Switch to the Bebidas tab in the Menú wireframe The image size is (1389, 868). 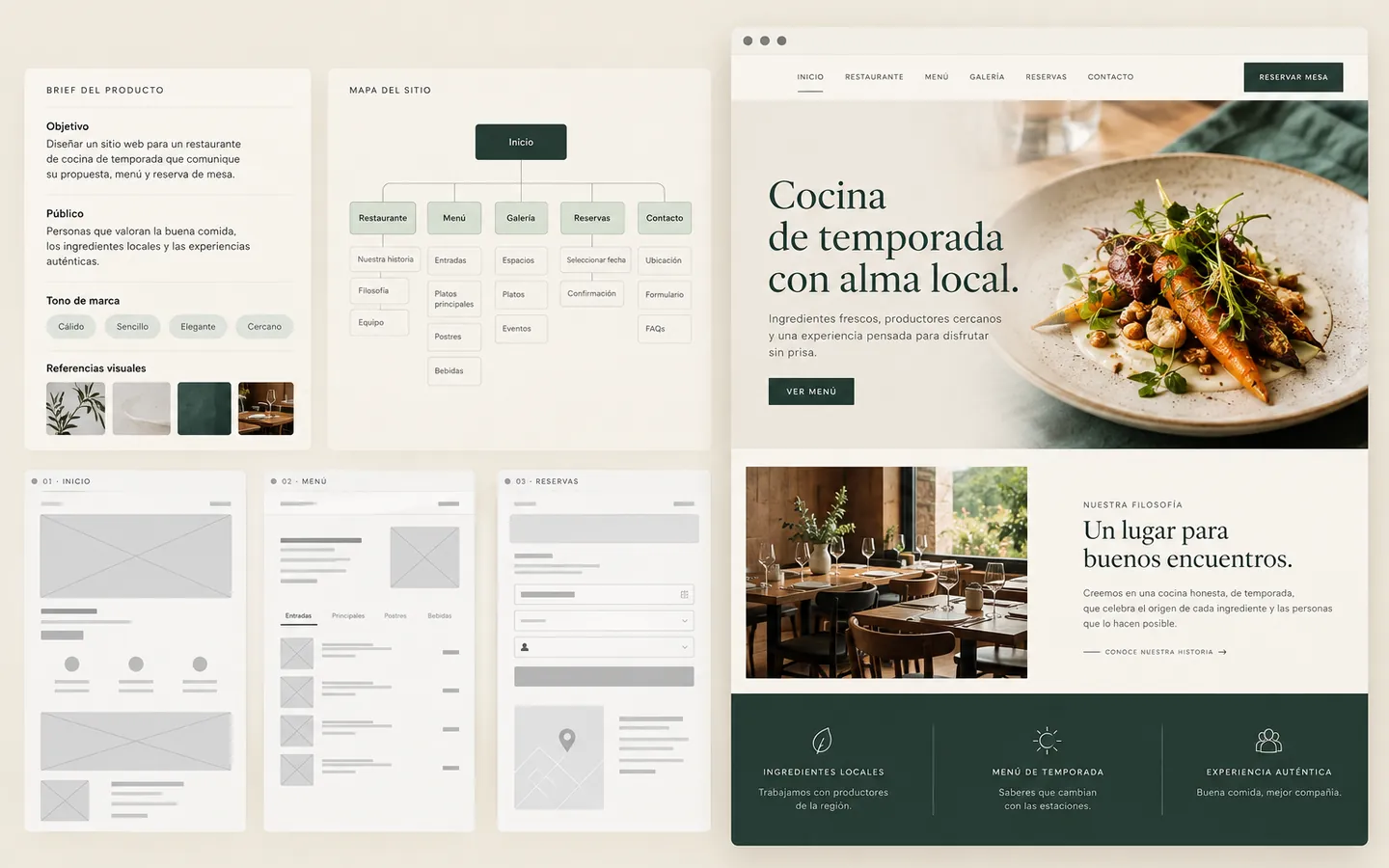click(x=440, y=615)
